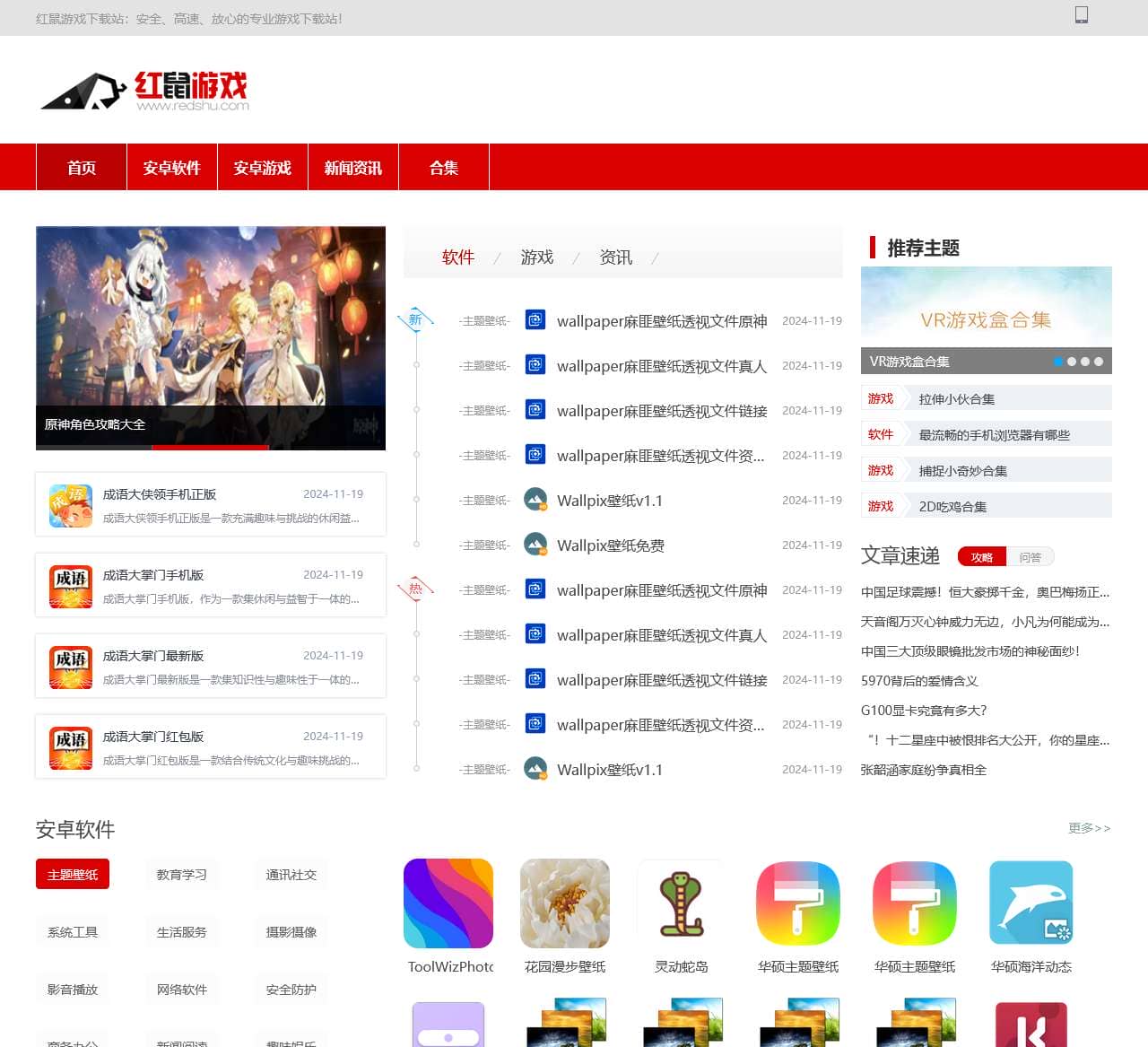
Task: Switch to the 资讯 tab
Action: [x=615, y=257]
